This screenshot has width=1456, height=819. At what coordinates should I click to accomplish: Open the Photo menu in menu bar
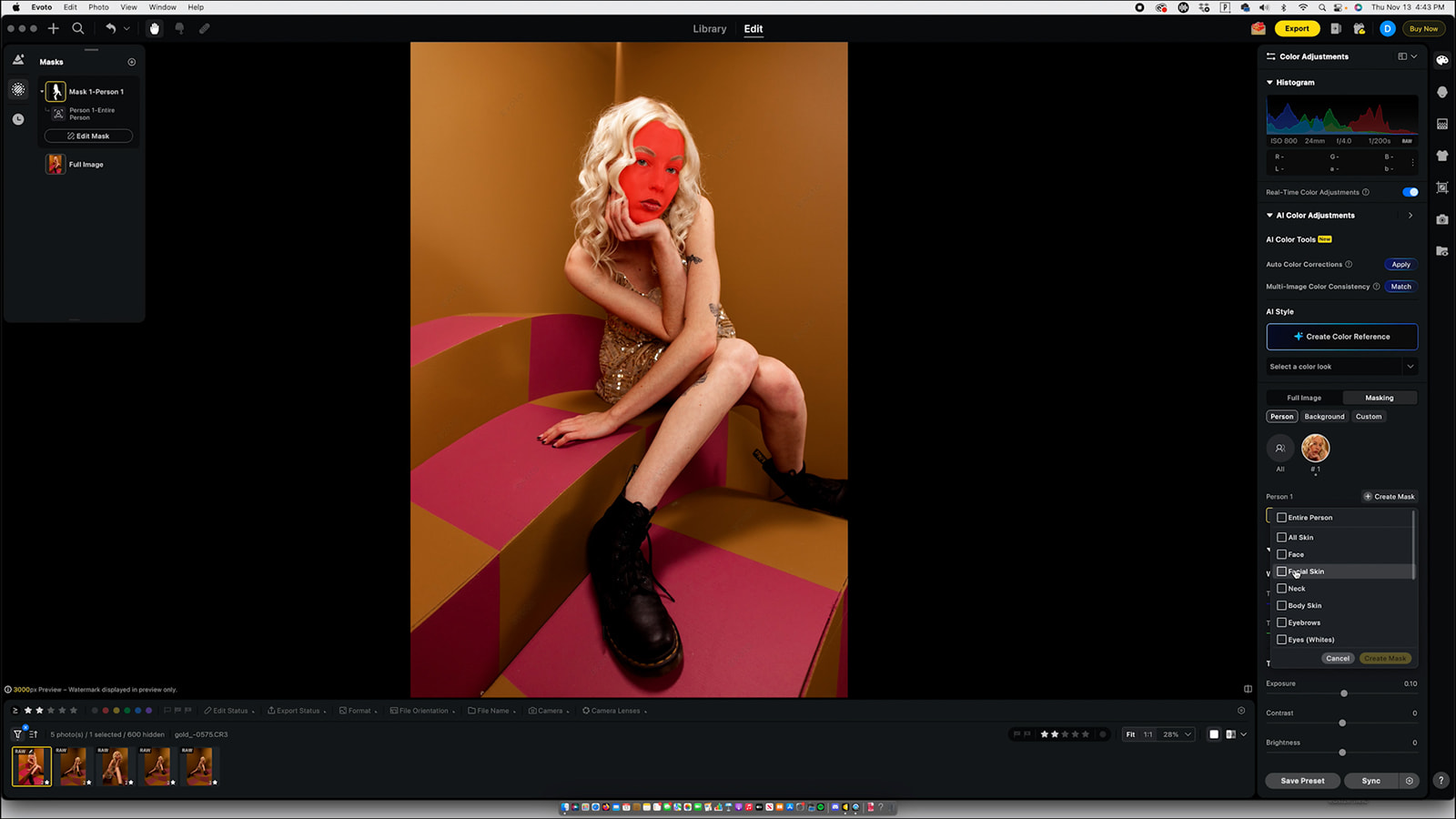[98, 7]
